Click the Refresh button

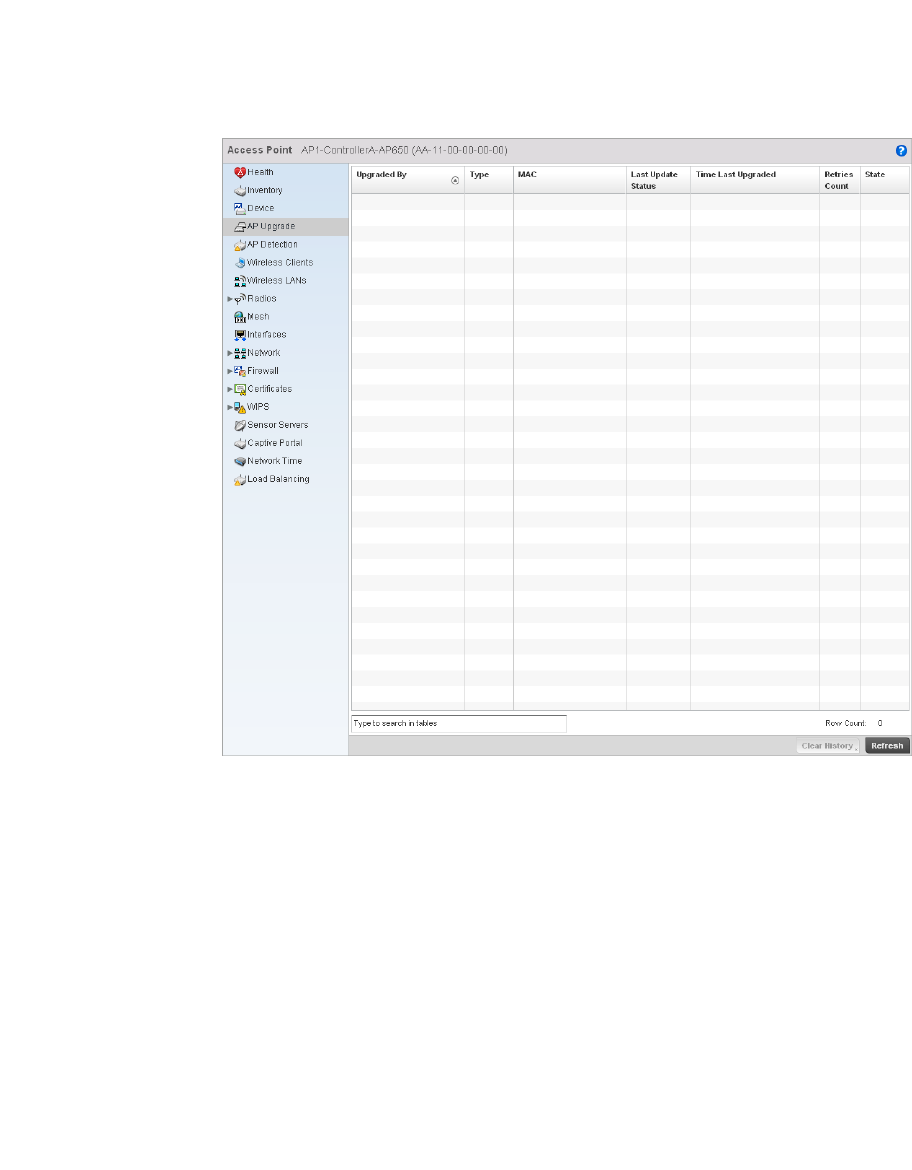click(x=887, y=746)
